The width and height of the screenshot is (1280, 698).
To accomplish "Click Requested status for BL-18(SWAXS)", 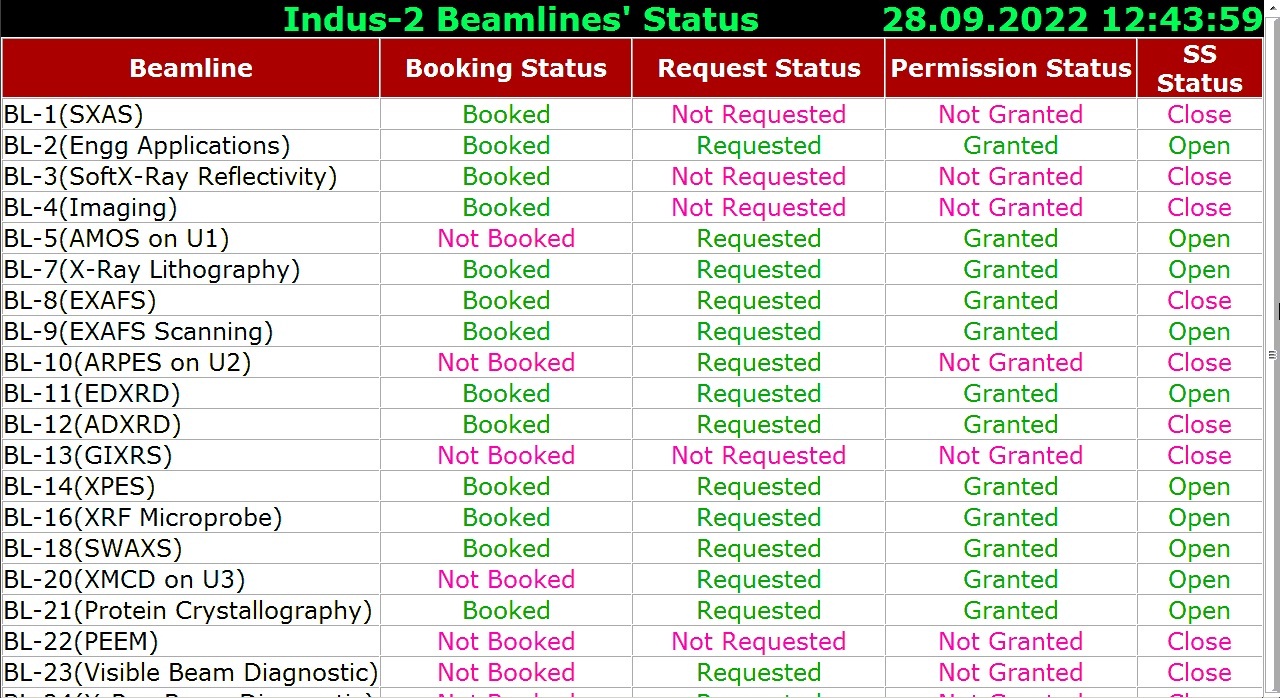I will pos(759,548).
